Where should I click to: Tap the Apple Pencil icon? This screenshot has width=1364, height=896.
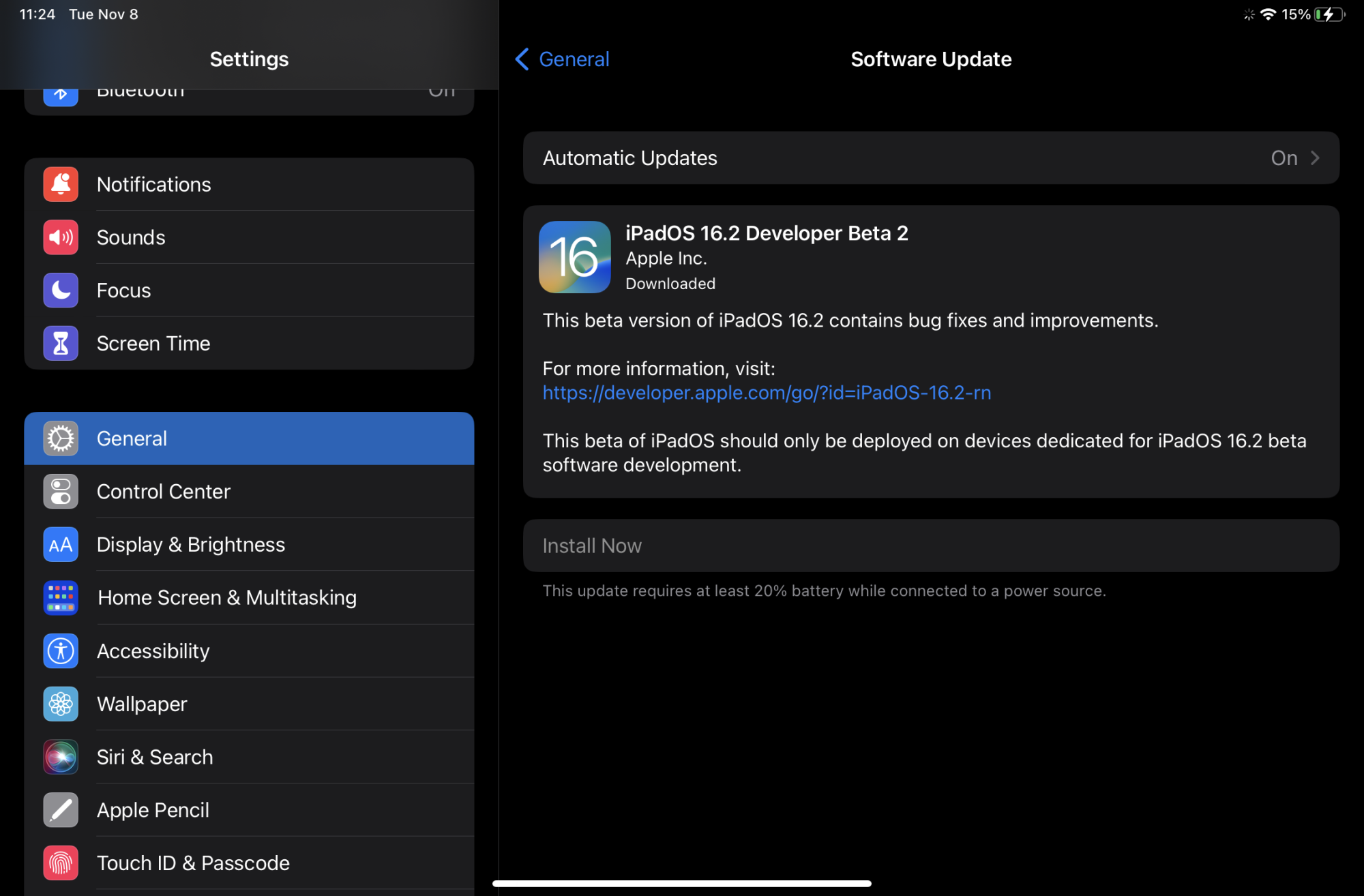(x=61, y=810)
